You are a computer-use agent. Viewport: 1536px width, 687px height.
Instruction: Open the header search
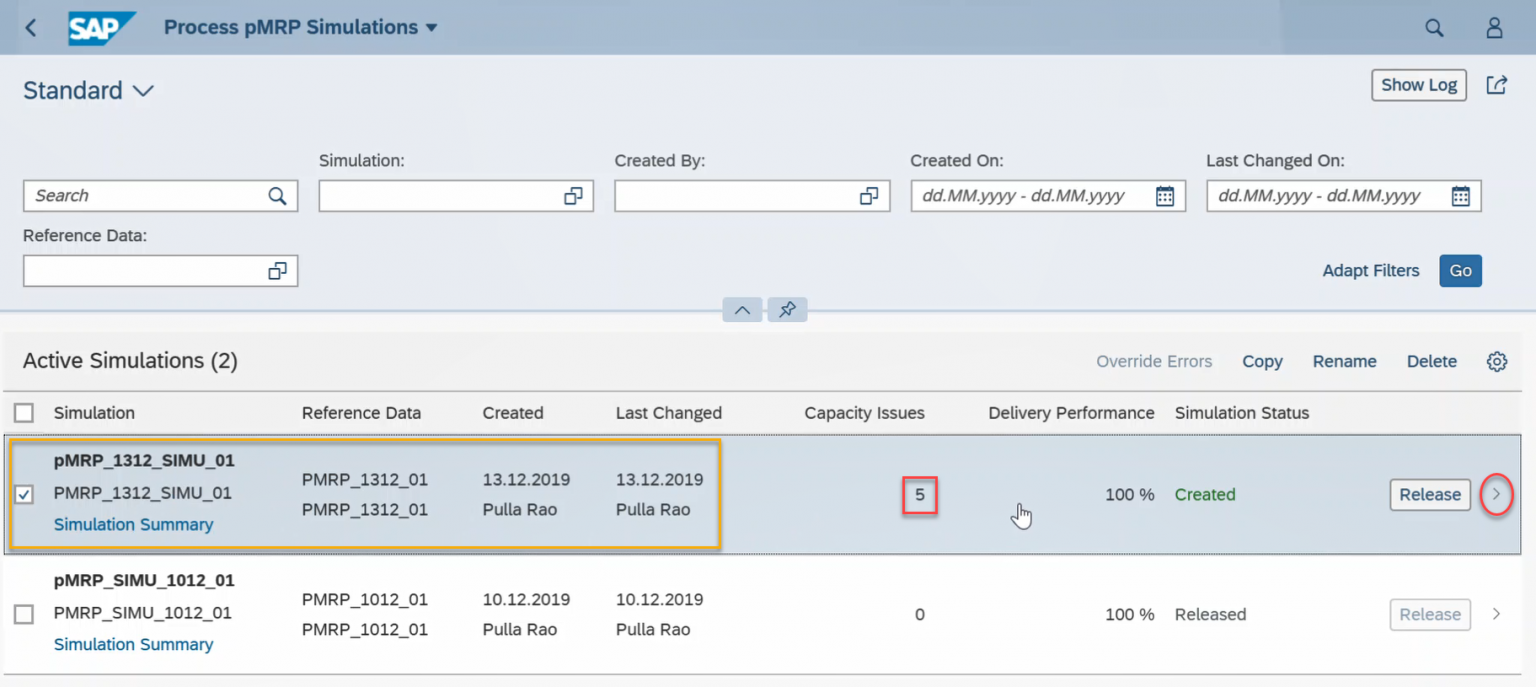coord(1434,27)
